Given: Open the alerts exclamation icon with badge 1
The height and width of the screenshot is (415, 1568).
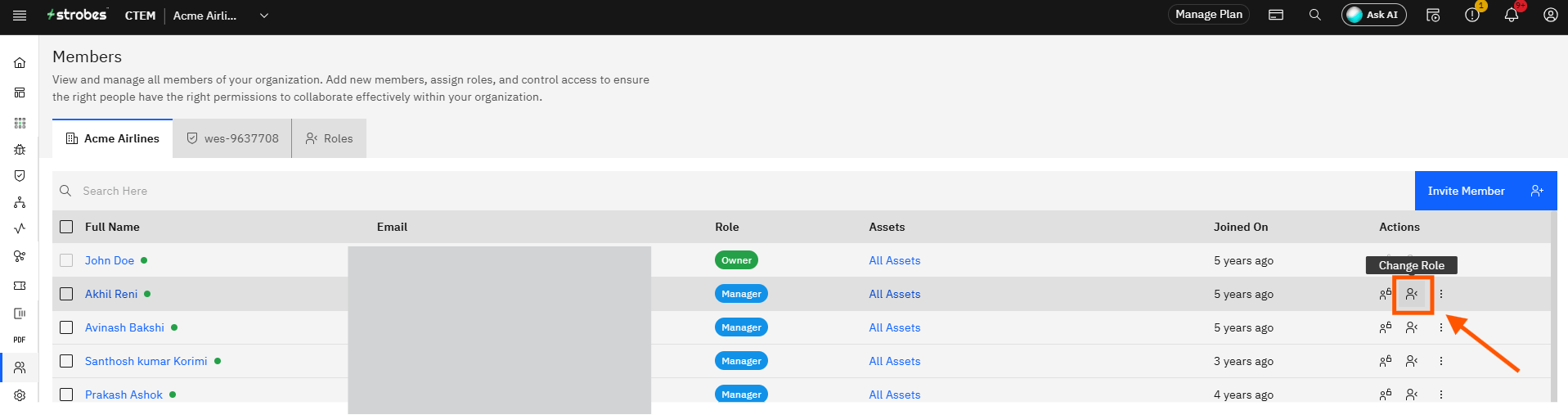Looking at the screenshot, I should coord(1472,15).
